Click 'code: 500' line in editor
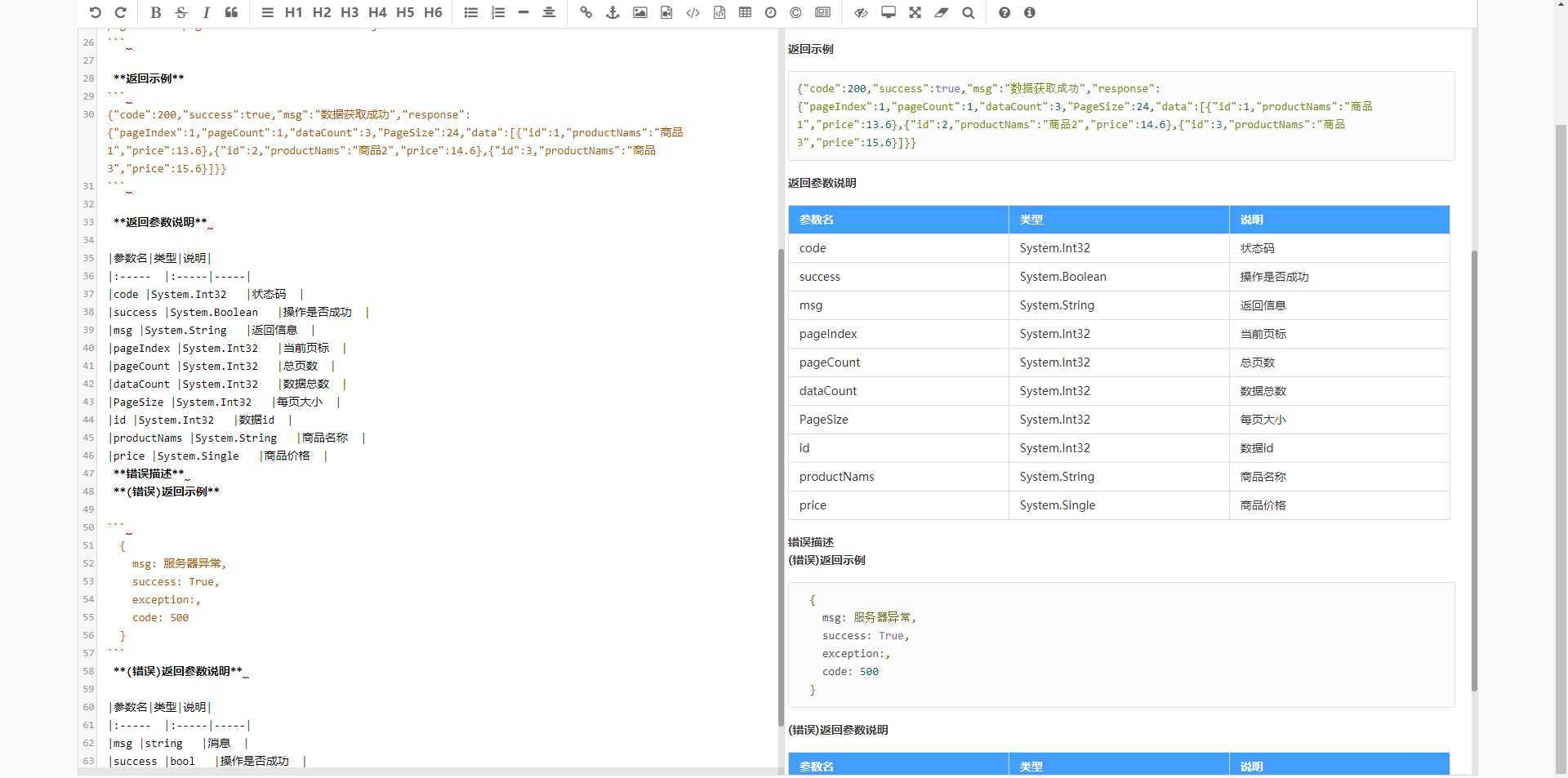Image resolution: width=1568 pixels, height=778 pixels. (160, 617)
